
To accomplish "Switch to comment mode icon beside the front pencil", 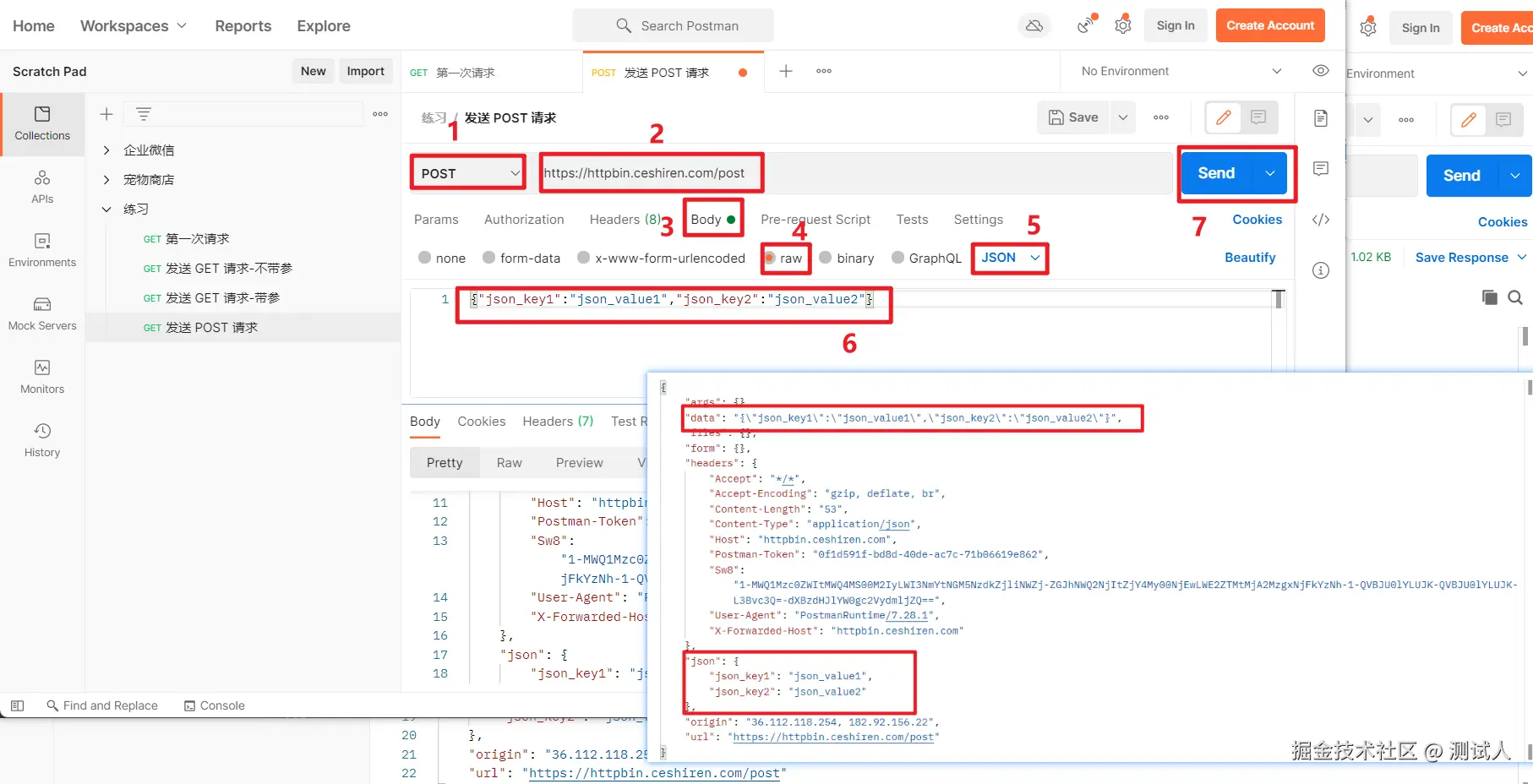I will point(1258,117).
